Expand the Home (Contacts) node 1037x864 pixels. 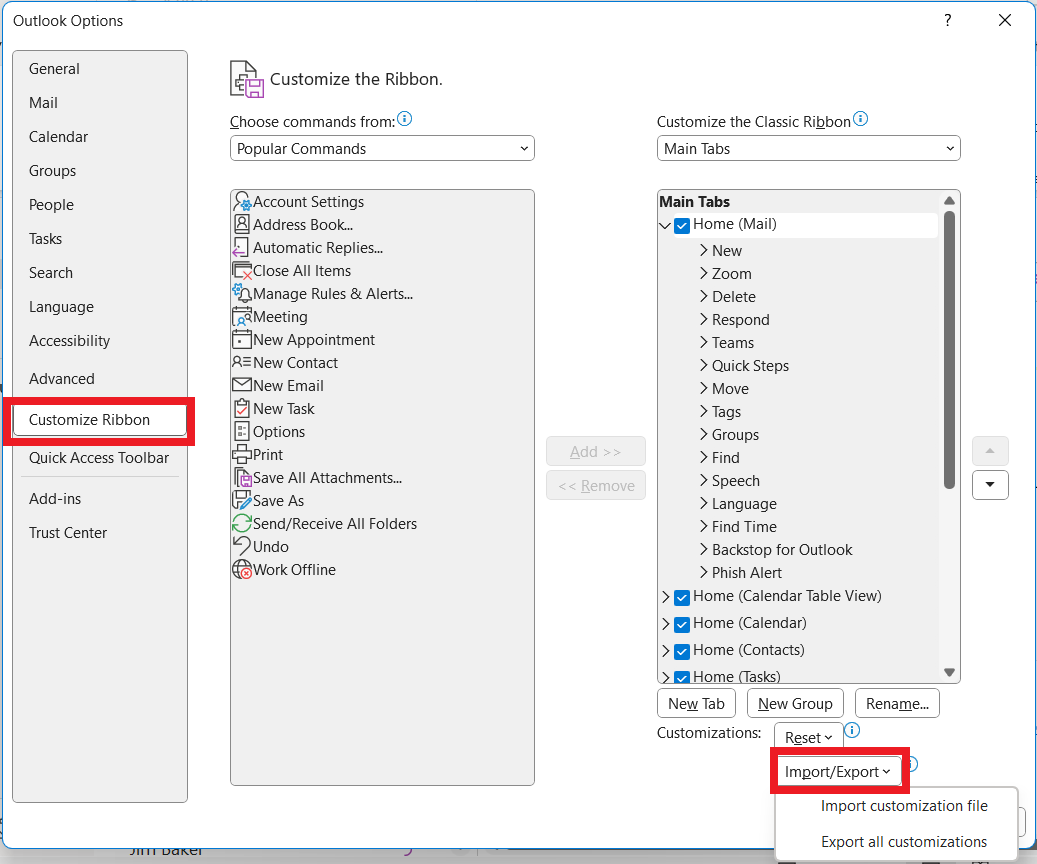coord(666,651)
